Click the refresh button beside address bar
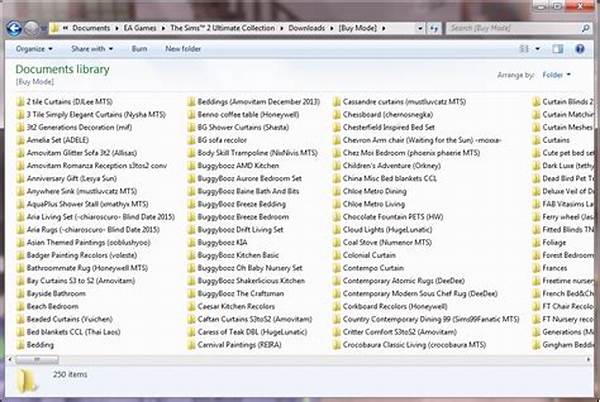Screen dimensions: 600x402 coord(434,28)
